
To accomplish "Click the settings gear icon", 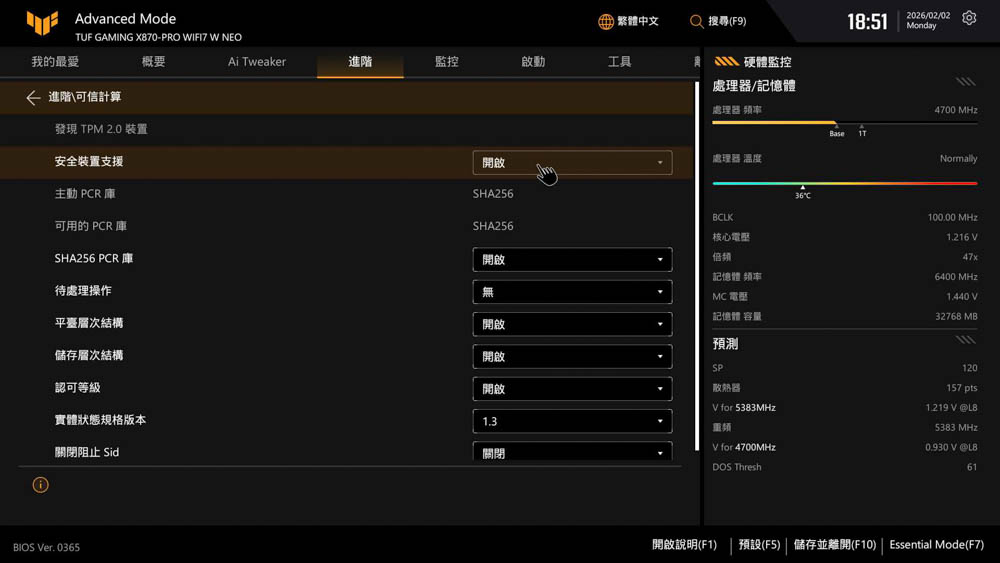I will click(969, 19).
